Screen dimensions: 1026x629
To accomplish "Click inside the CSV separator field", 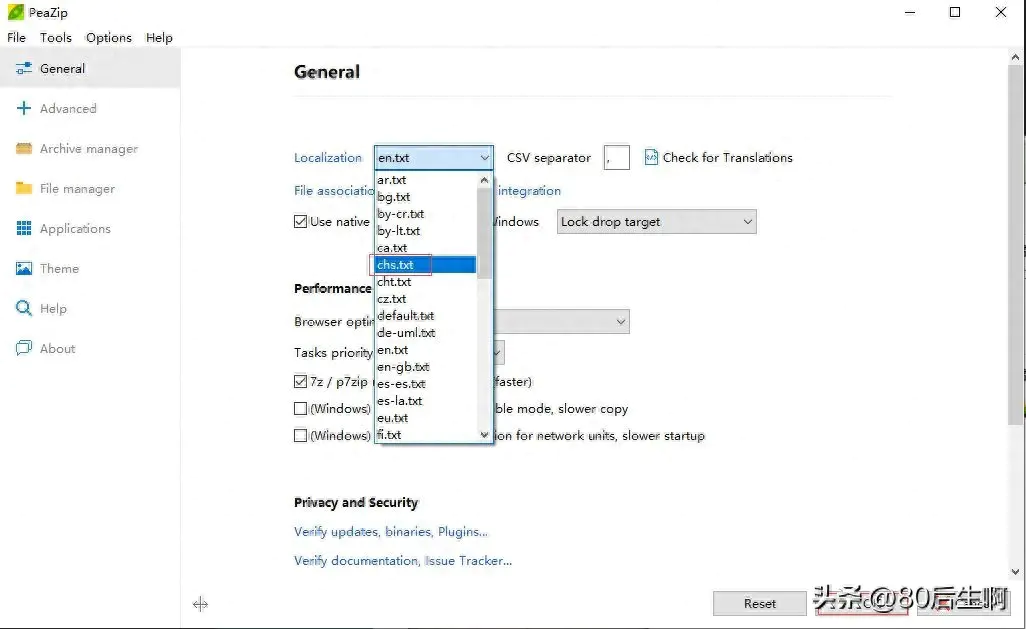I will 617,158.
